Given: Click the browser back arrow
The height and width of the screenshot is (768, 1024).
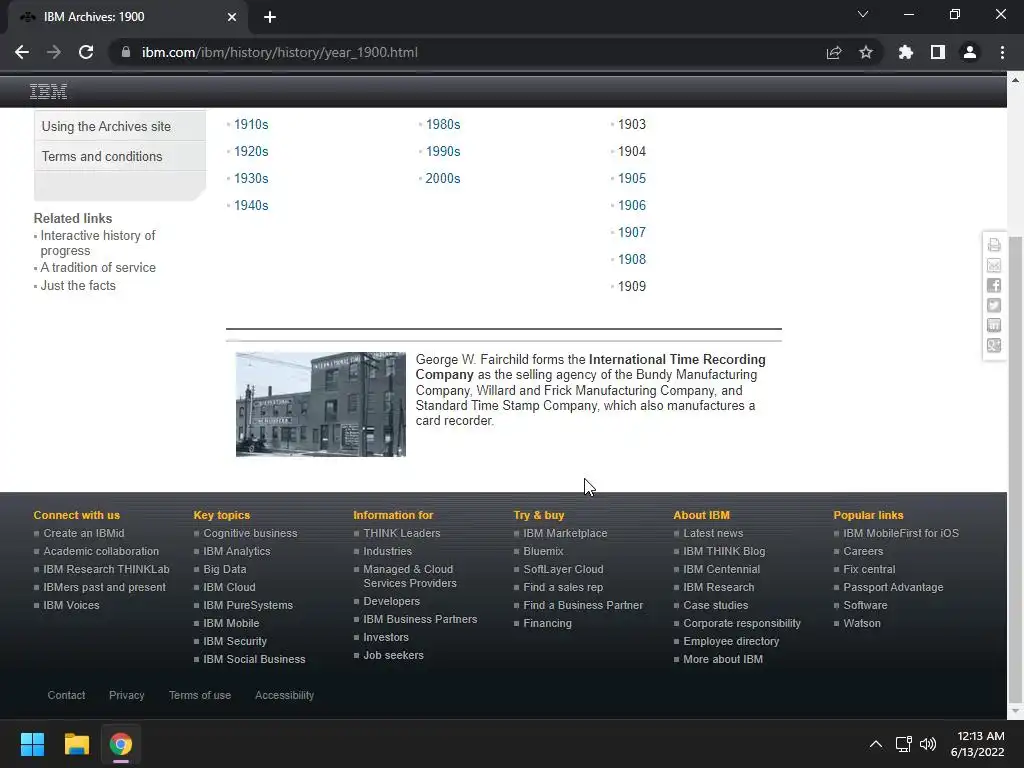Looking at the screenshot, I should point(22,52).
